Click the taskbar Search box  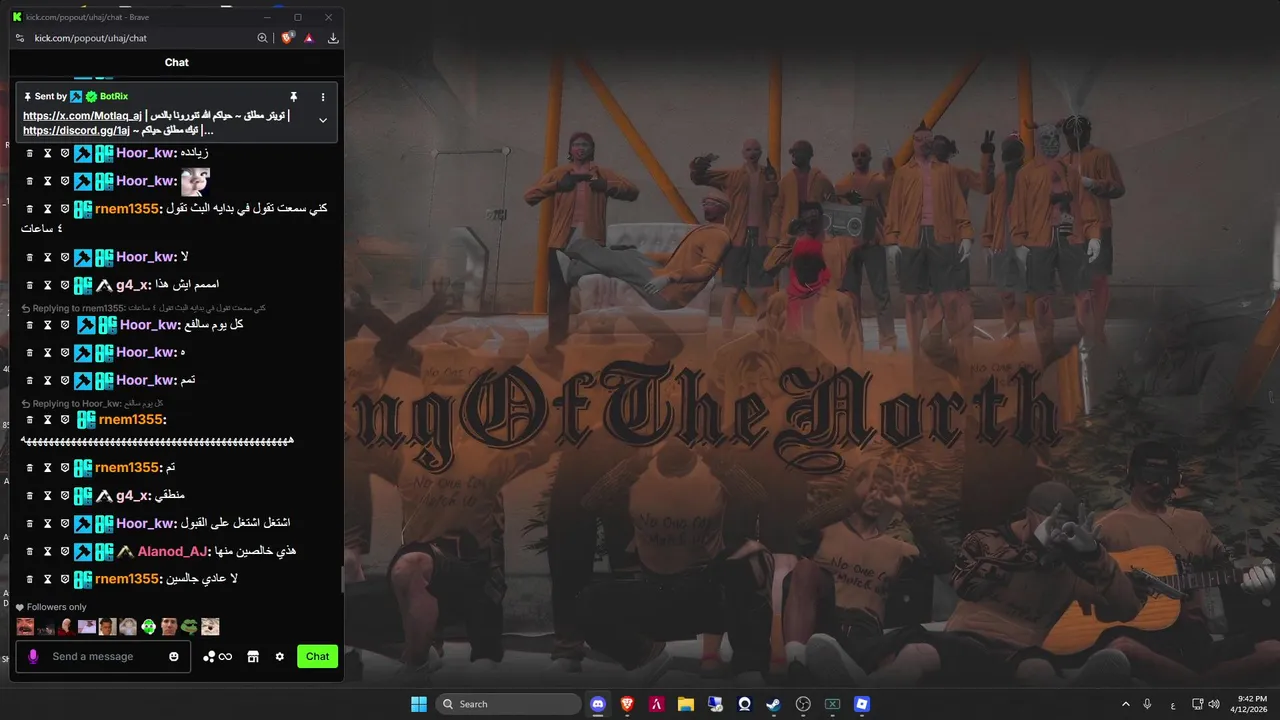click(510, 704)
